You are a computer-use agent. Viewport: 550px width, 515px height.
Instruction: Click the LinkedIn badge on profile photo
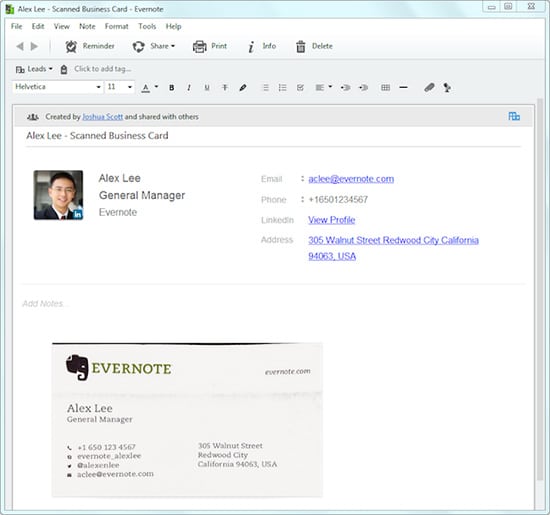(78, 214)
